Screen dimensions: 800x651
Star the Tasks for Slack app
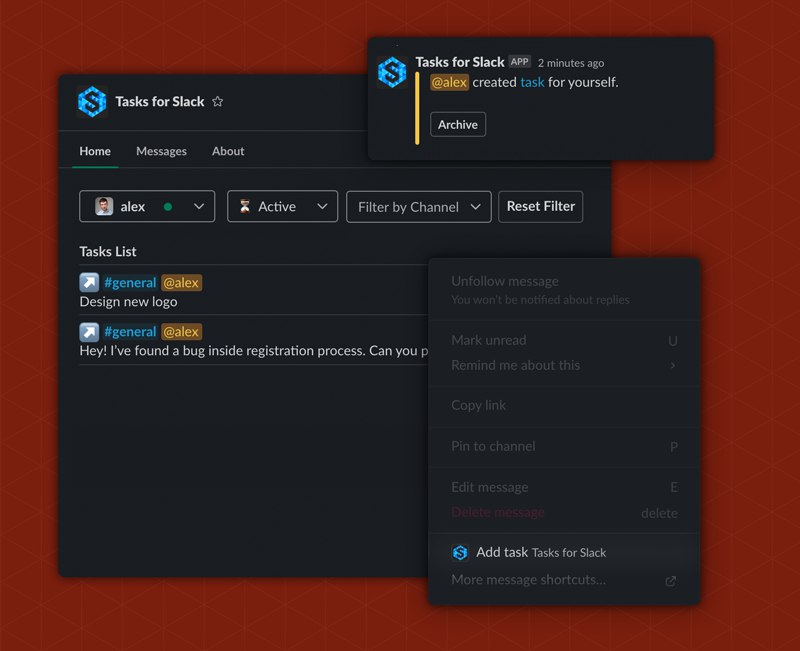(x=218, y=102)
